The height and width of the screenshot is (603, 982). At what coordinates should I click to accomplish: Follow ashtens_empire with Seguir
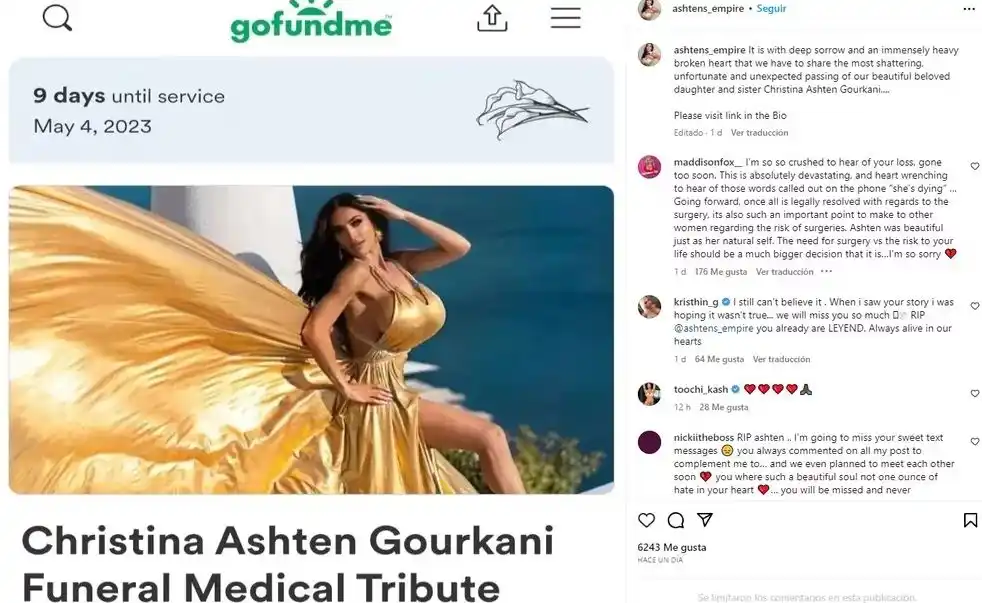771,9
